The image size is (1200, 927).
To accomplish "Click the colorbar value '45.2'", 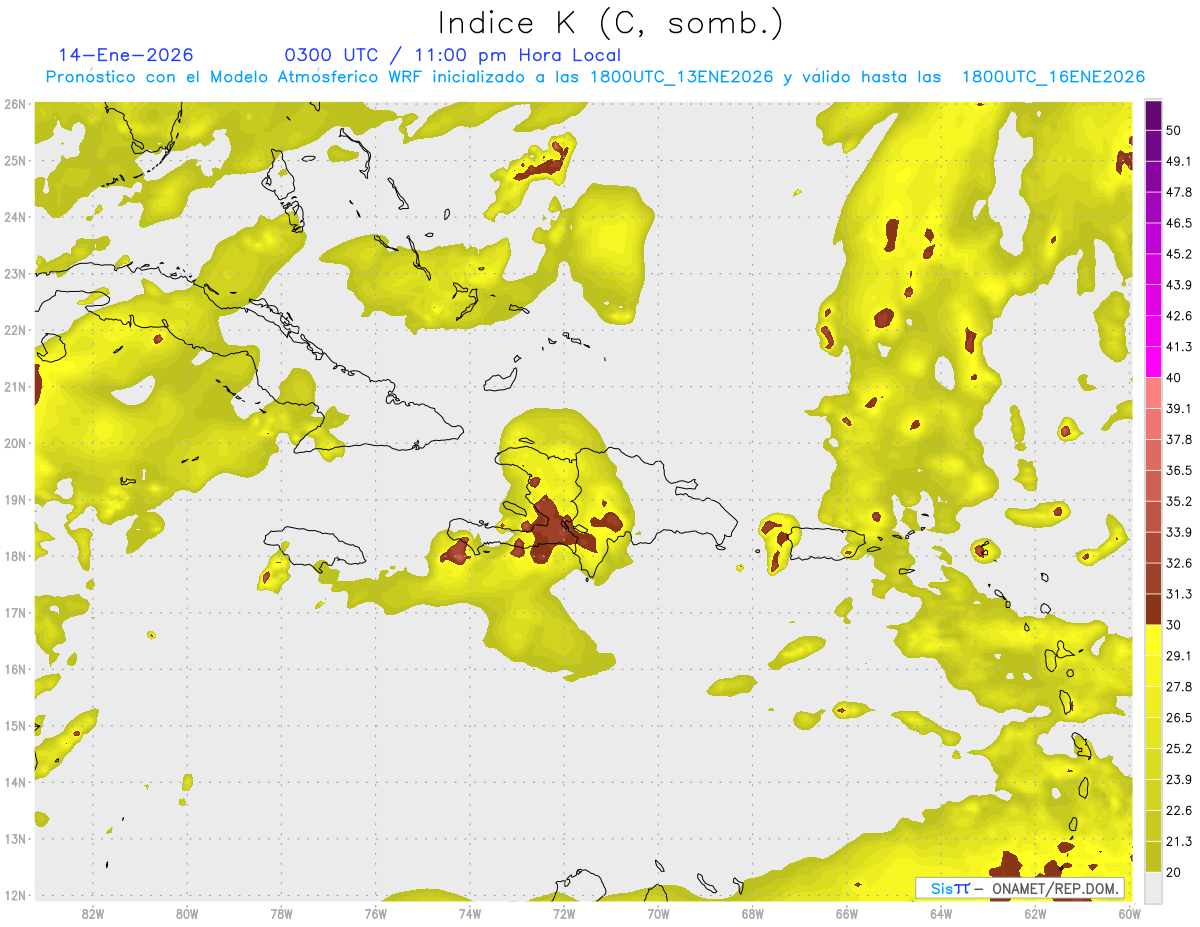I will [x=1179, y=254].
